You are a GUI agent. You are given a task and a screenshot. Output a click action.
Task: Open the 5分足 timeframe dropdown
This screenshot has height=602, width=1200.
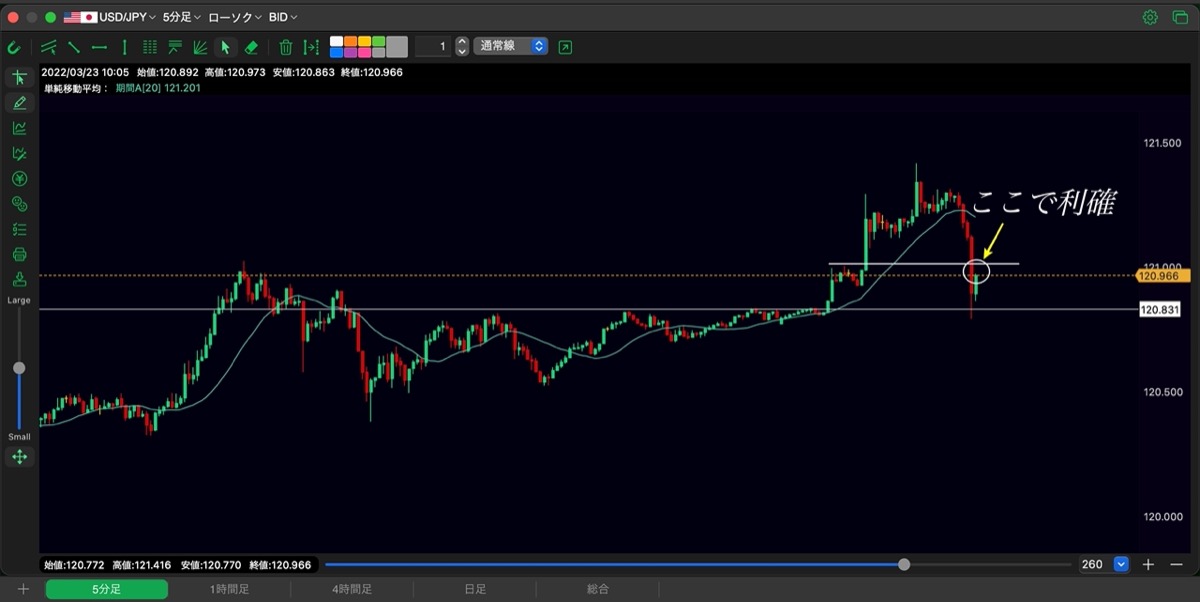point(181,17)
